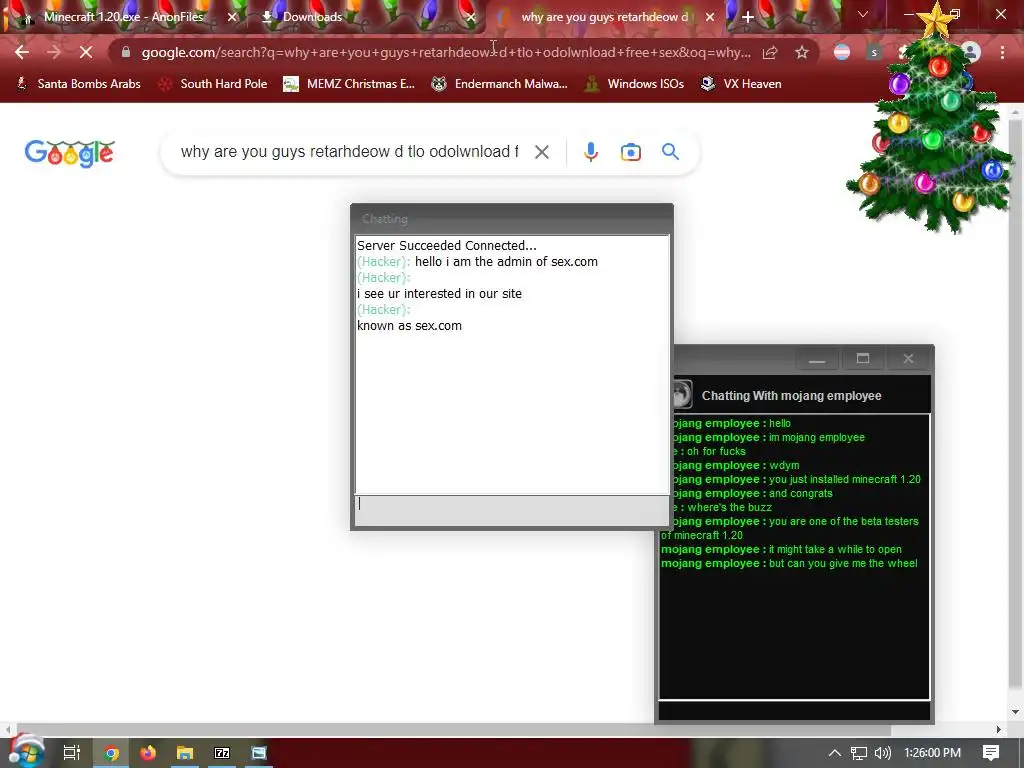Click the 1:26:00 PM taskbar clock
Screen dimensions: 1024x768
933,753
